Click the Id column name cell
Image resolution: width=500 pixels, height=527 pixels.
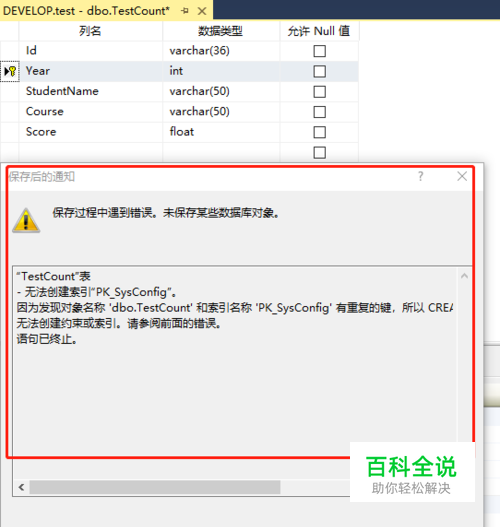(91, 51)
